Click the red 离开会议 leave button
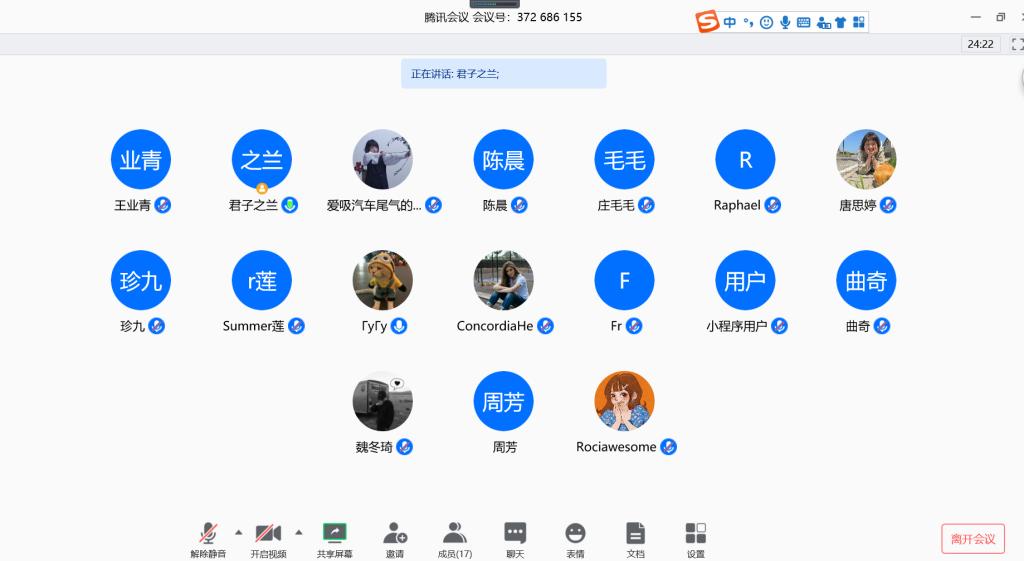1024x561 pixels. 972,539
